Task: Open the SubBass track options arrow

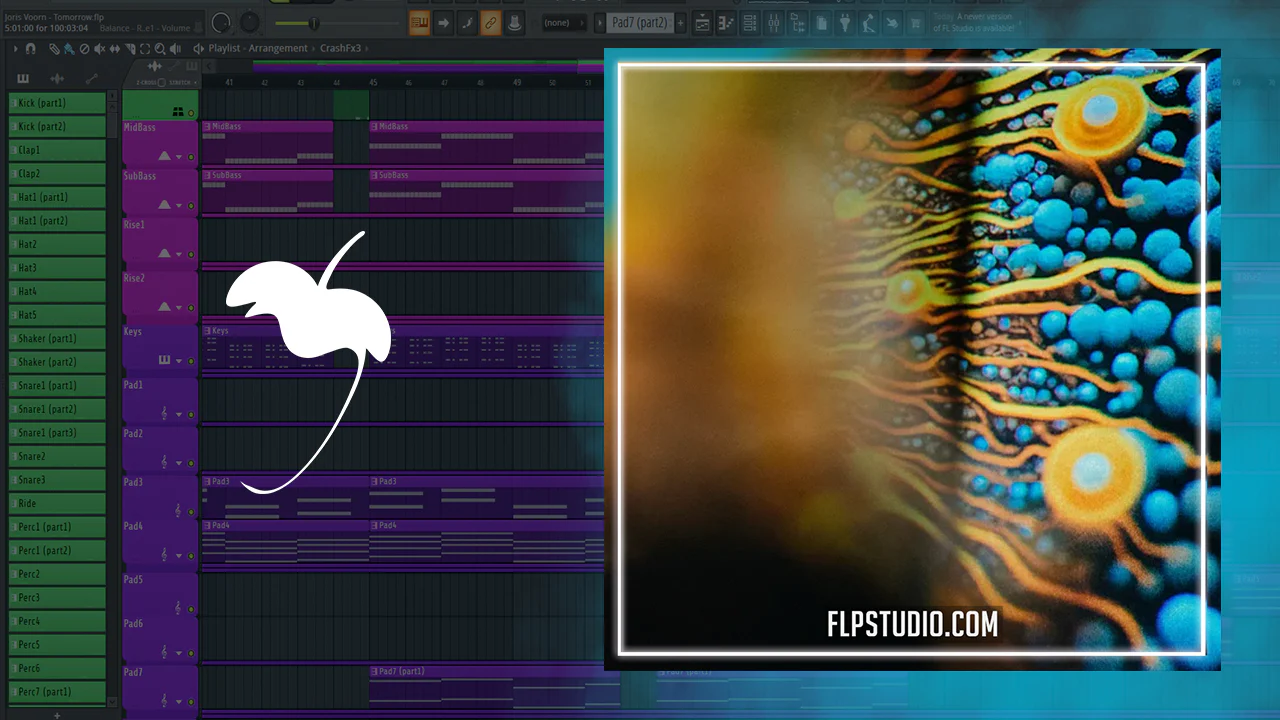Action: [x=179, y=206]
